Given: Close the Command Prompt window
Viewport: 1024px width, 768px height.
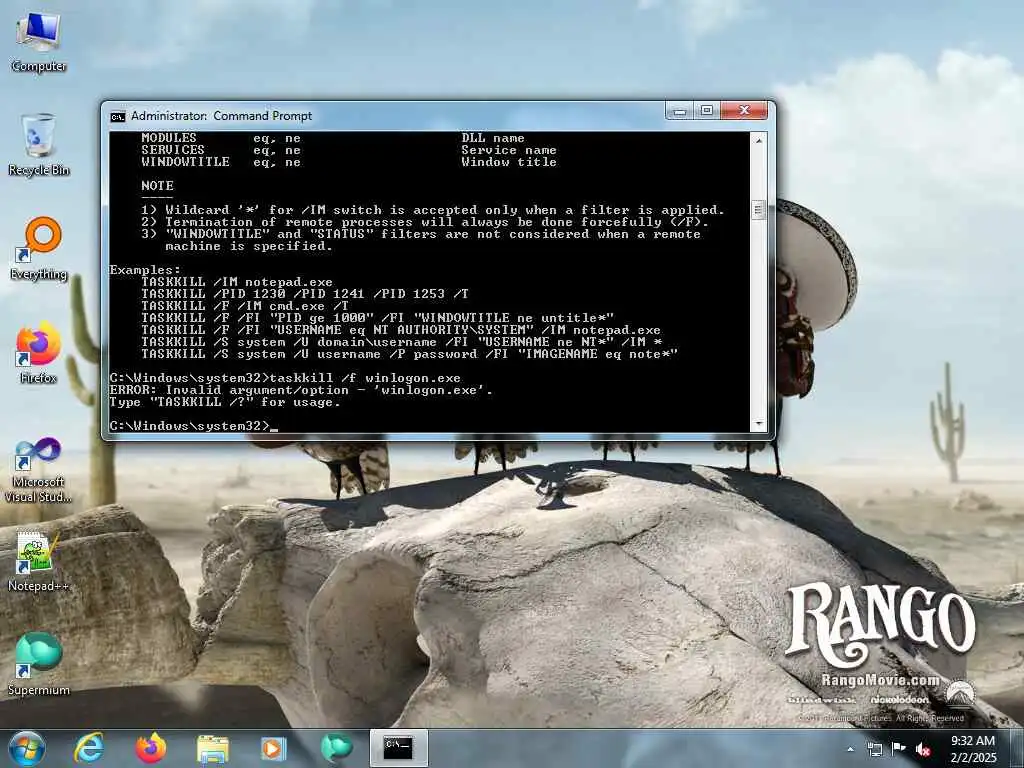Looking at the screenshot, I should (x=744, y=111).
